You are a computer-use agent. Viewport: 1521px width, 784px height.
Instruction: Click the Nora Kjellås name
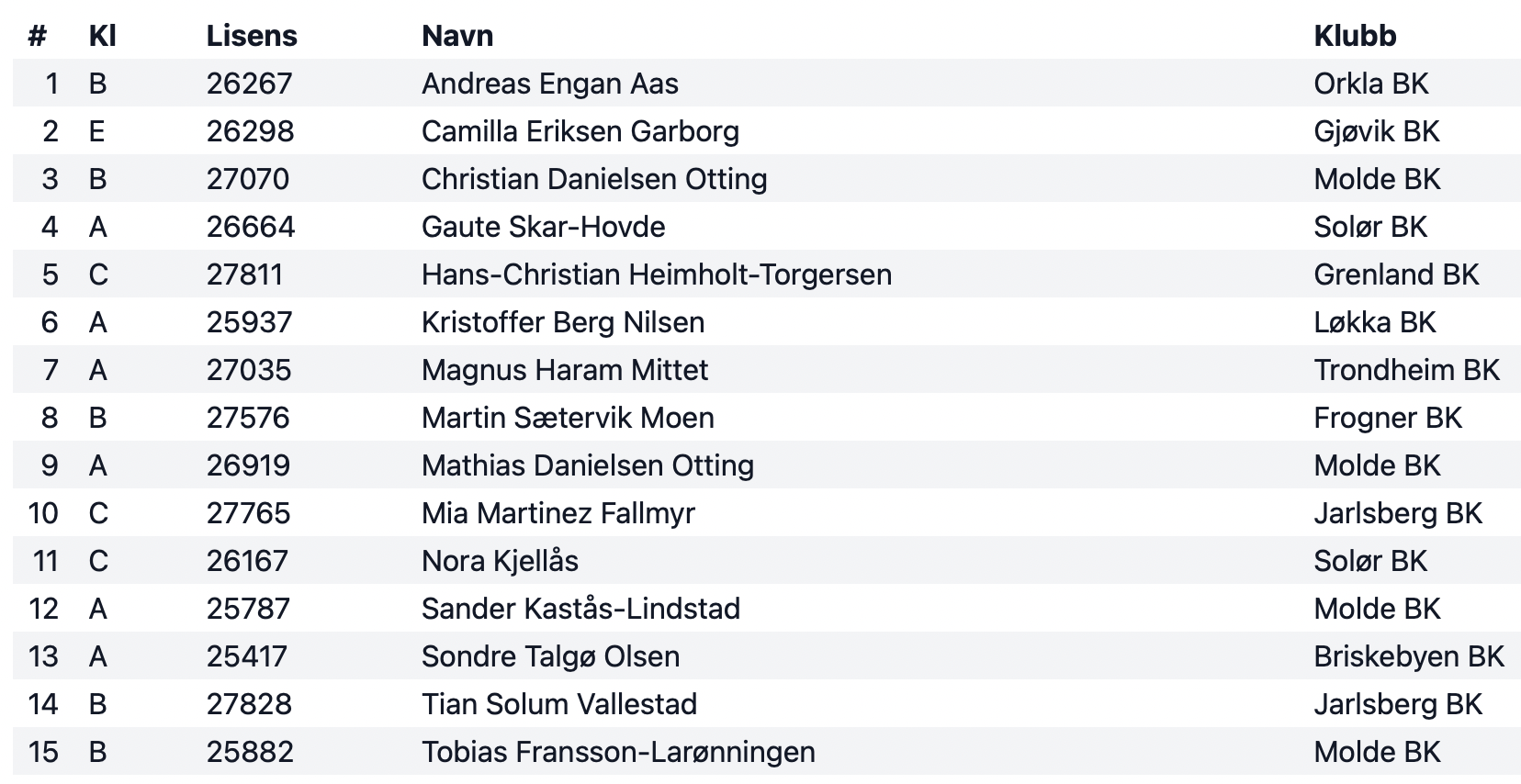click(x=500, y=561)
